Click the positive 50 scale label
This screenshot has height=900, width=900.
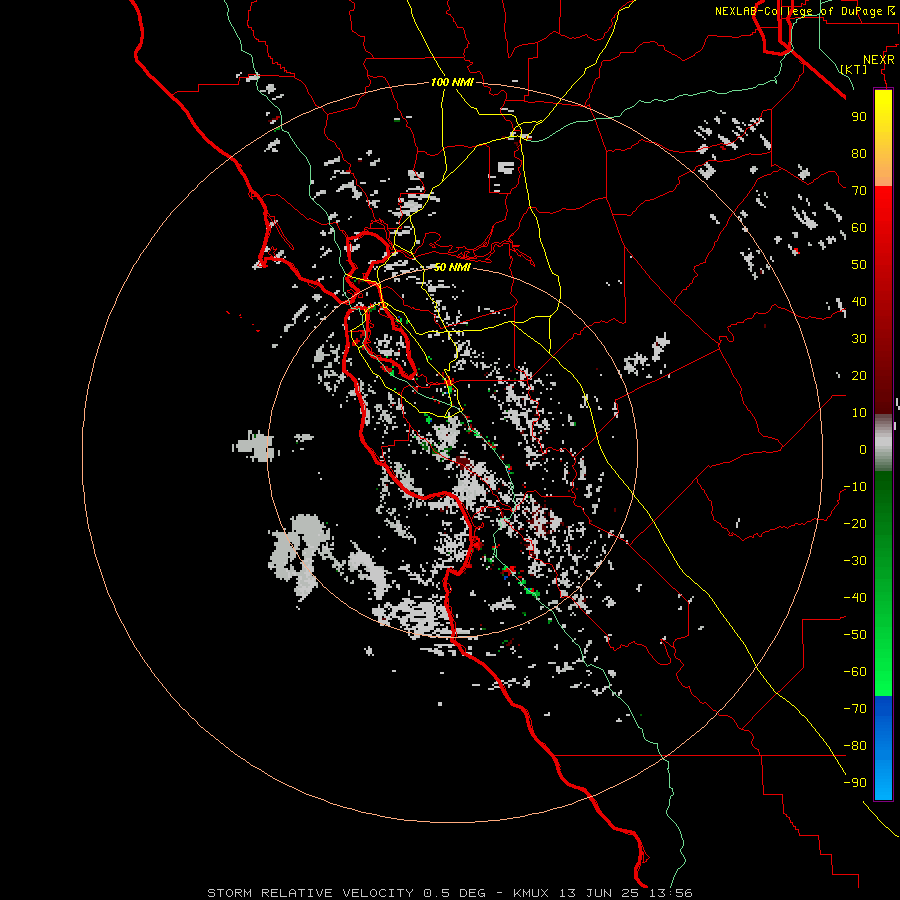point(859,265)
